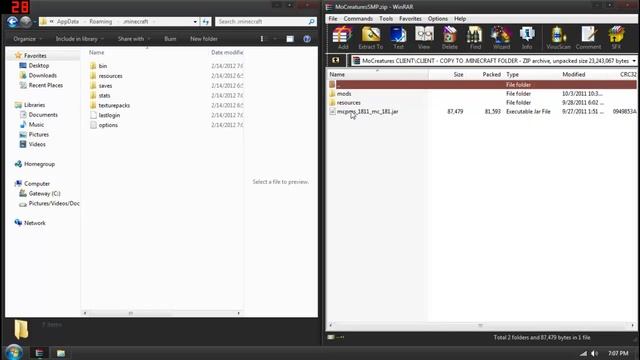Click the Burn button in Explorer
This screenshot has height=360, width=640.
(x=170, y=39)
